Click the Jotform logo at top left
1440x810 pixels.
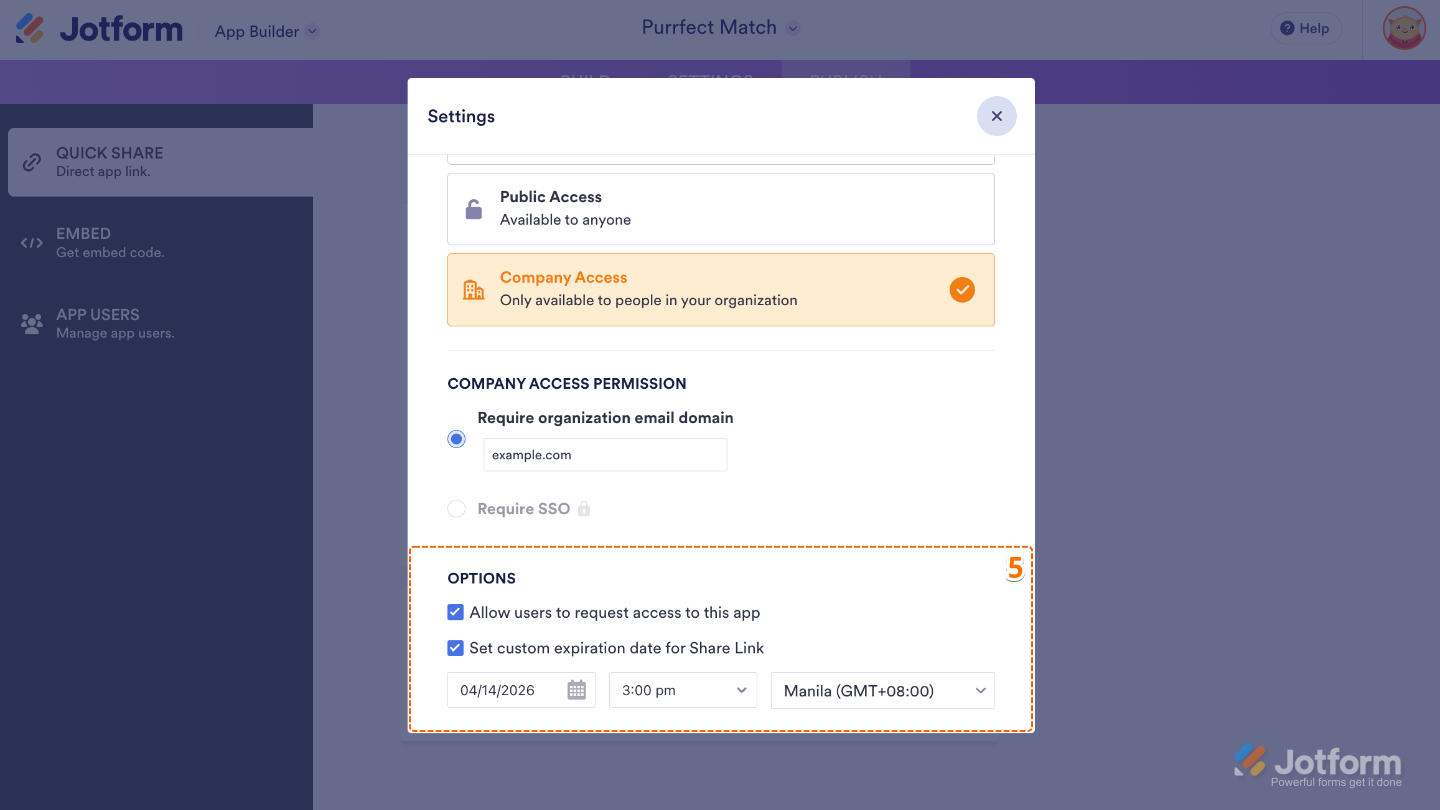[97, 29]
